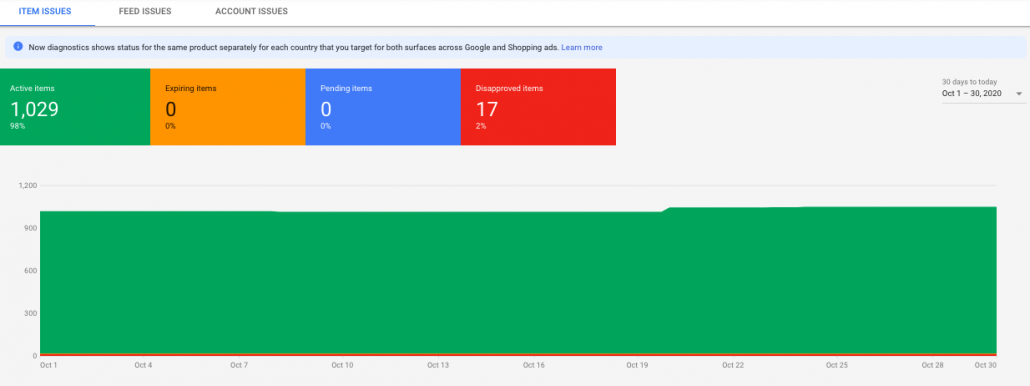
Task: Click the red disapproved line in chart
Action: [518, 354]
